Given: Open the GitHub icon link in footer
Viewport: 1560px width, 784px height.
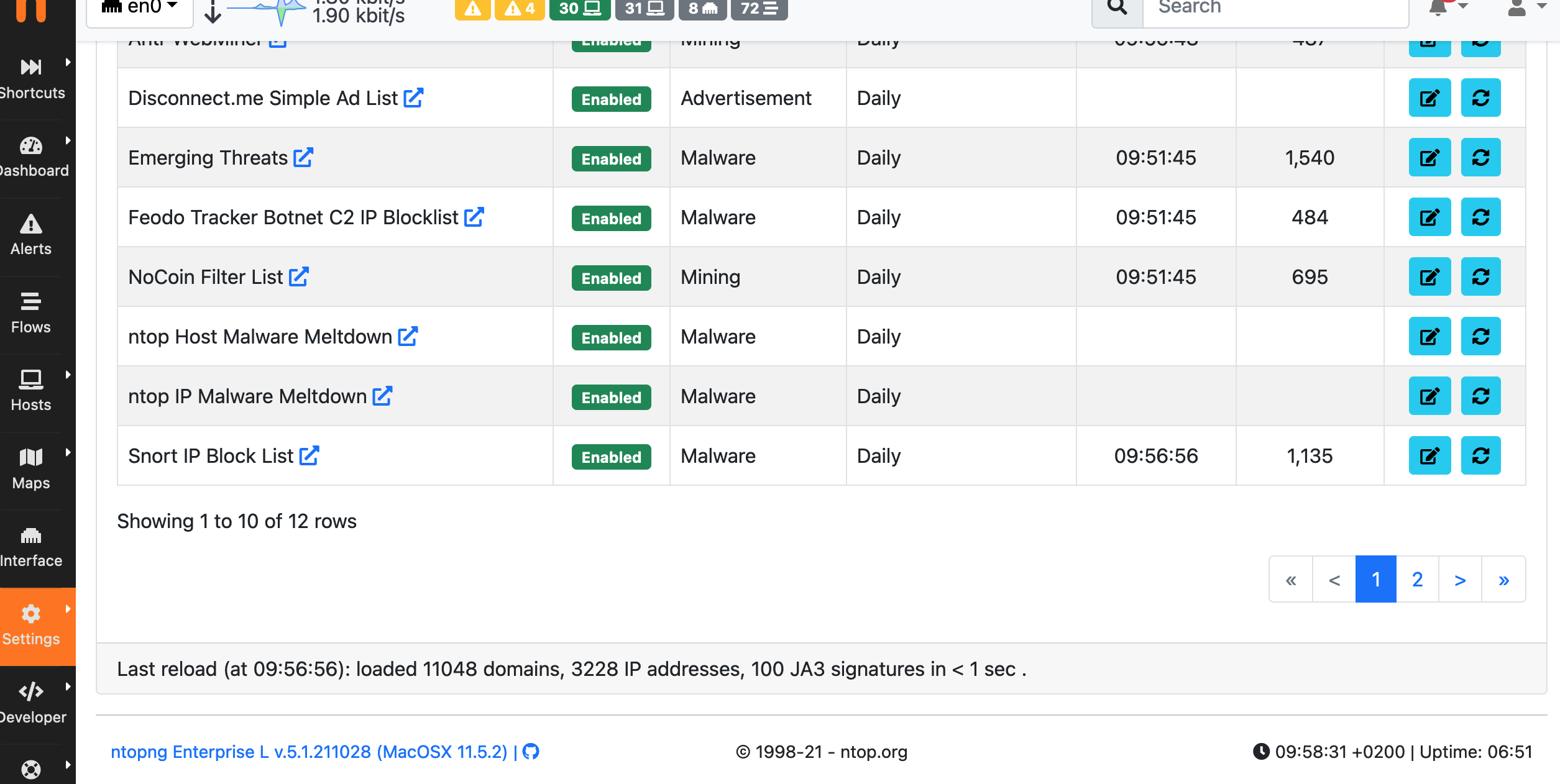Looking at the screenshot, I should 531,752.
